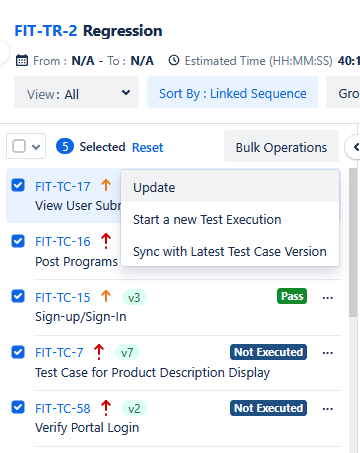Open the Group by dropdown at right
The width and height of the screenshot is (360, 453).
click(x=343, y=92)
